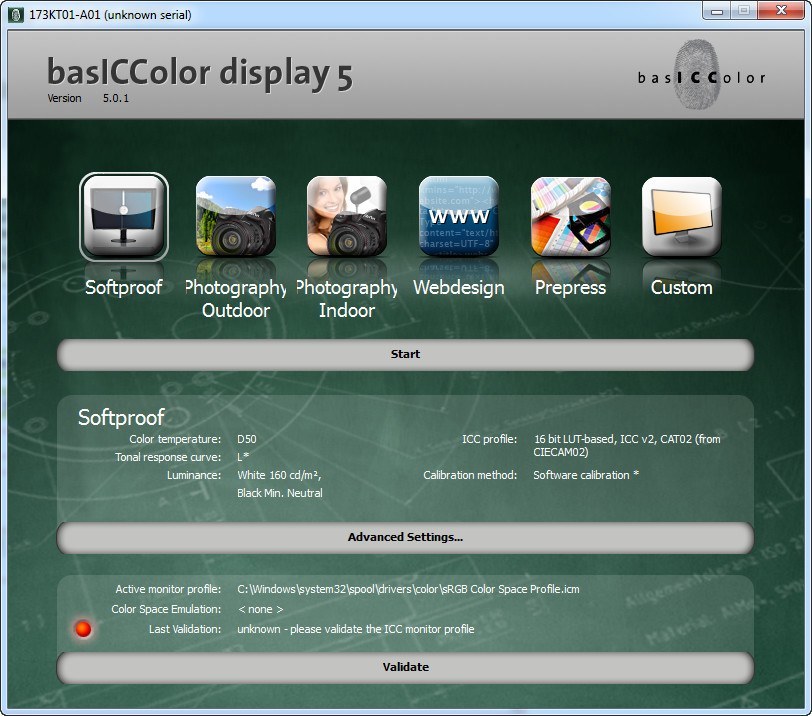The width and height of the screenshot is (812, 716).
Task: Start the calibration with Start button
Action: [x=405, y=355]
